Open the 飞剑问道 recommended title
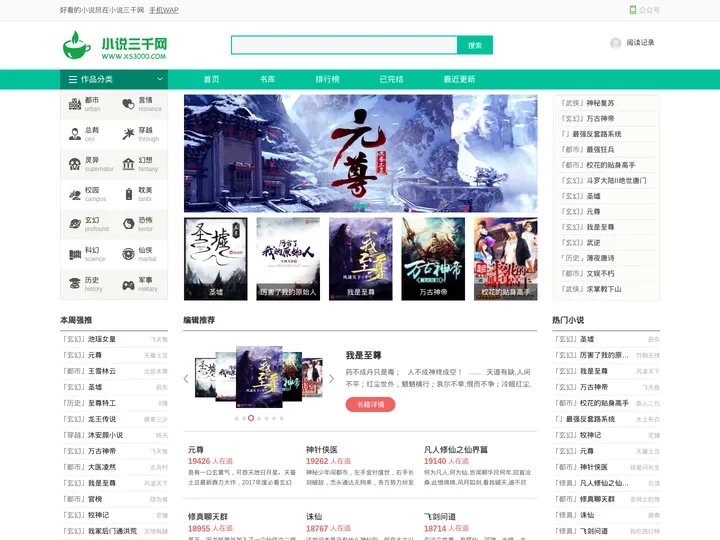Image resolution: width=720 pixels, height=540 pixels. tap(440, 517)
